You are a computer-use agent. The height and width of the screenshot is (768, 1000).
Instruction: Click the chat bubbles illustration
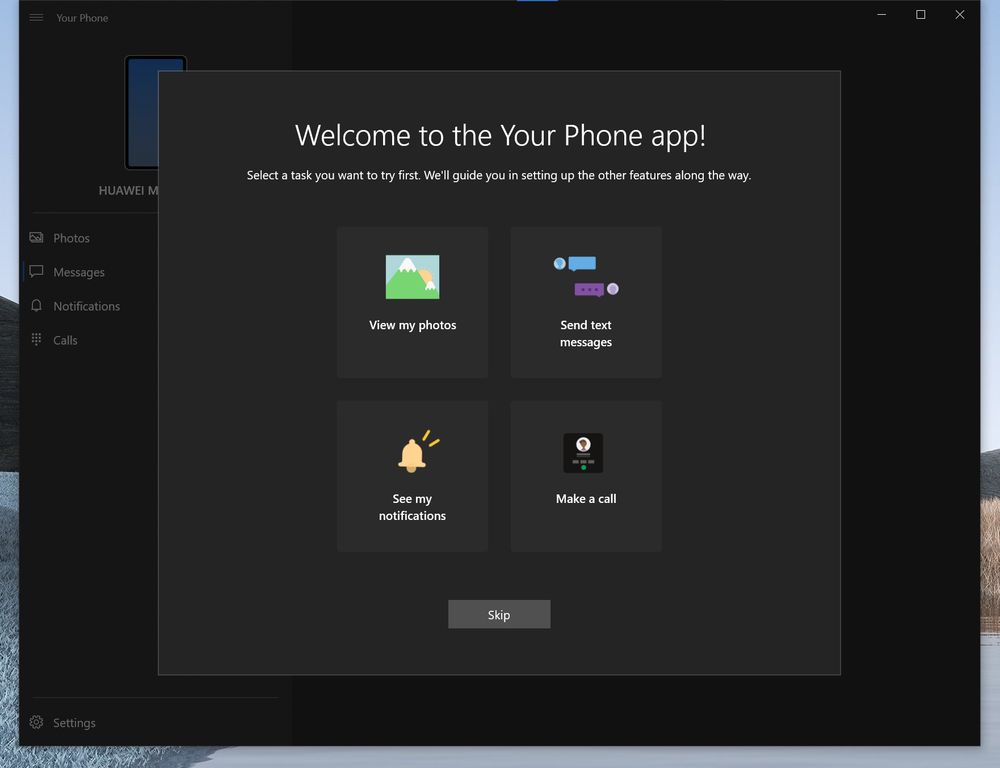pyautogui.click(x=586, y=277)
